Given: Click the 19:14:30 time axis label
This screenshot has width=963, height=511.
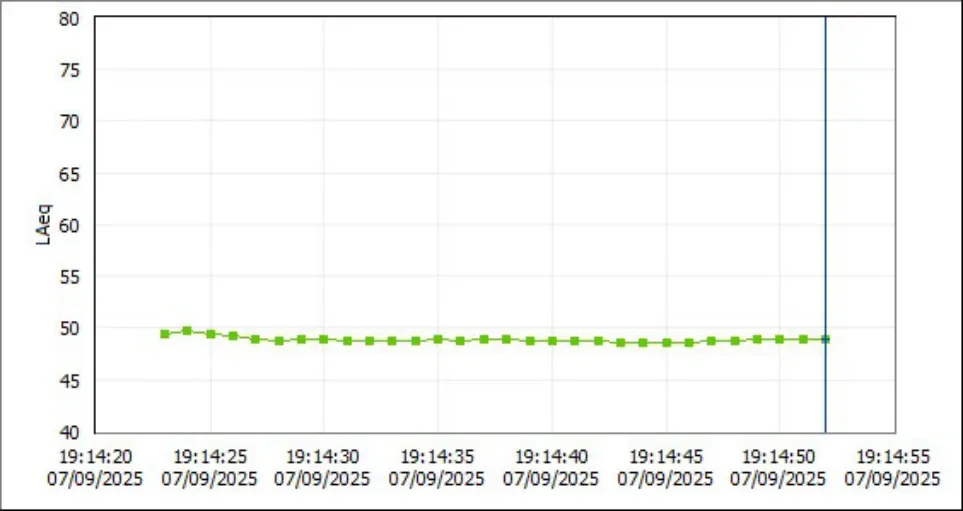Looking at the screenshot, I should tap(323, 457).
